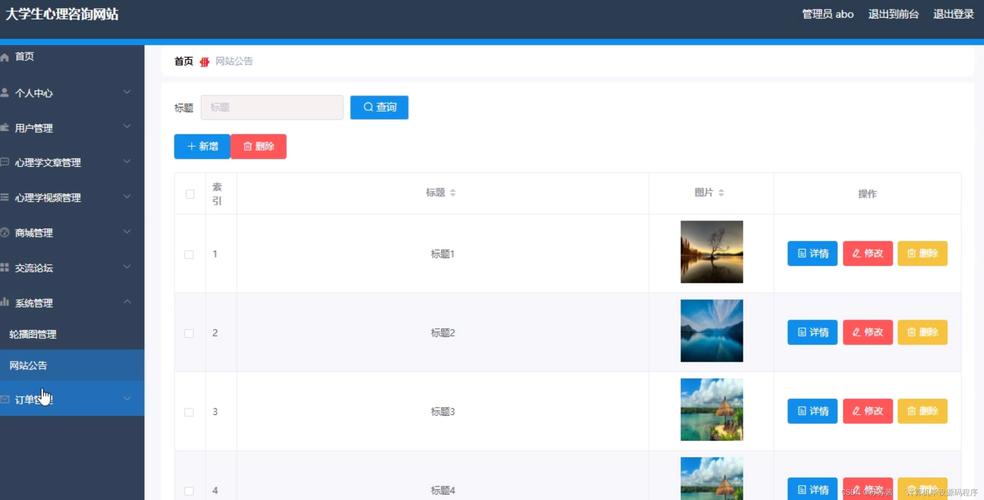
Task: Sort the 标题 column using its sort arrows
Action: coord(452,193)
